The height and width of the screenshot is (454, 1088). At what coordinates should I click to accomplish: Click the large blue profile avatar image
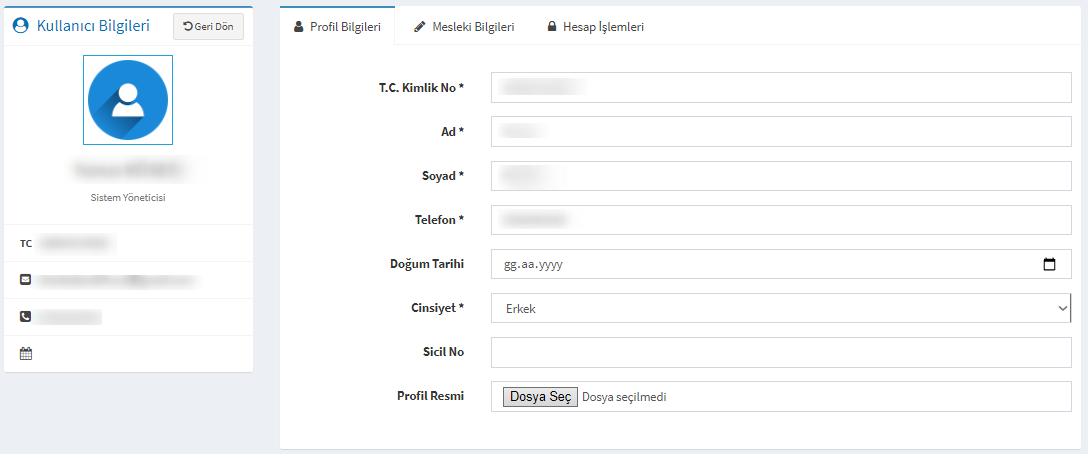point(128,100)
